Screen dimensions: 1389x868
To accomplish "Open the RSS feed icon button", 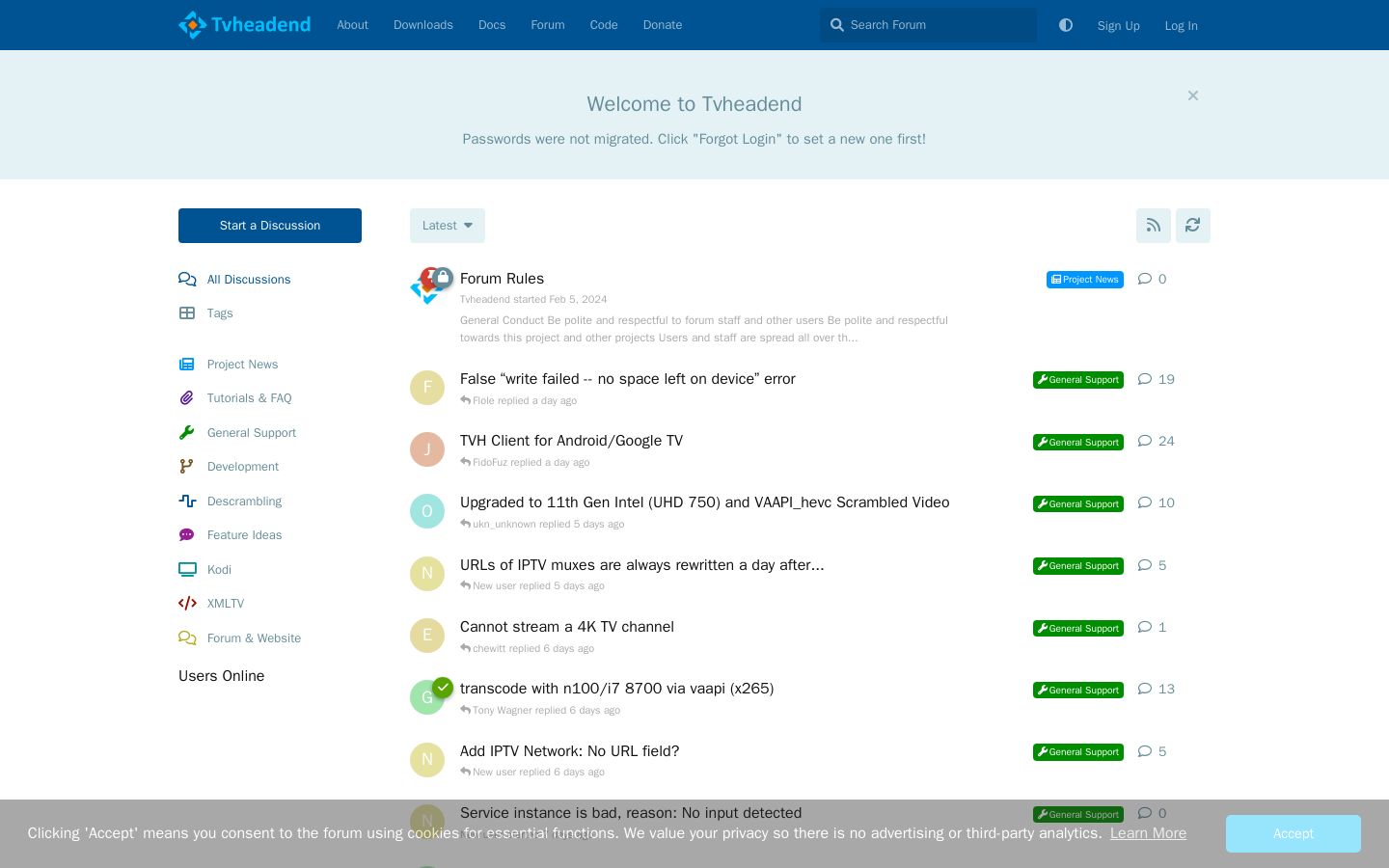I will 1154,226.
